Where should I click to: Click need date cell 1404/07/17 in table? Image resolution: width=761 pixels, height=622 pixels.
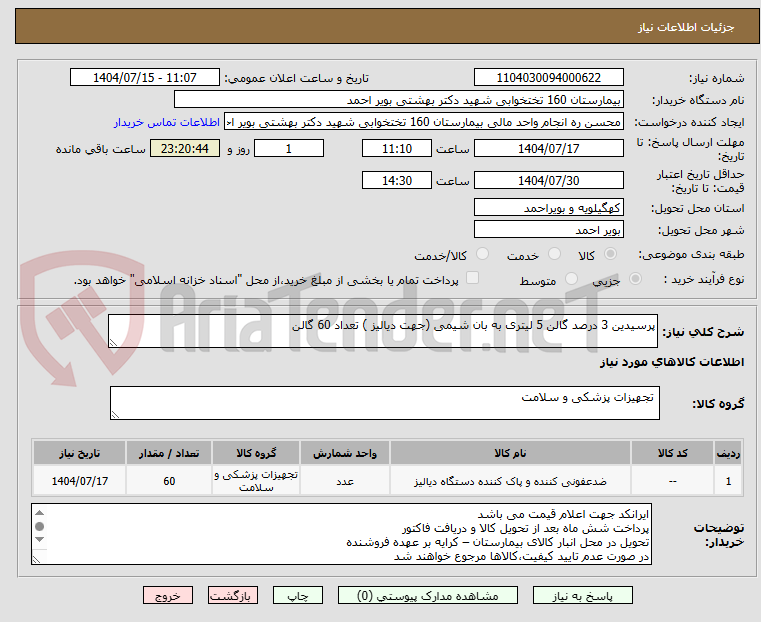coord(80,481)
